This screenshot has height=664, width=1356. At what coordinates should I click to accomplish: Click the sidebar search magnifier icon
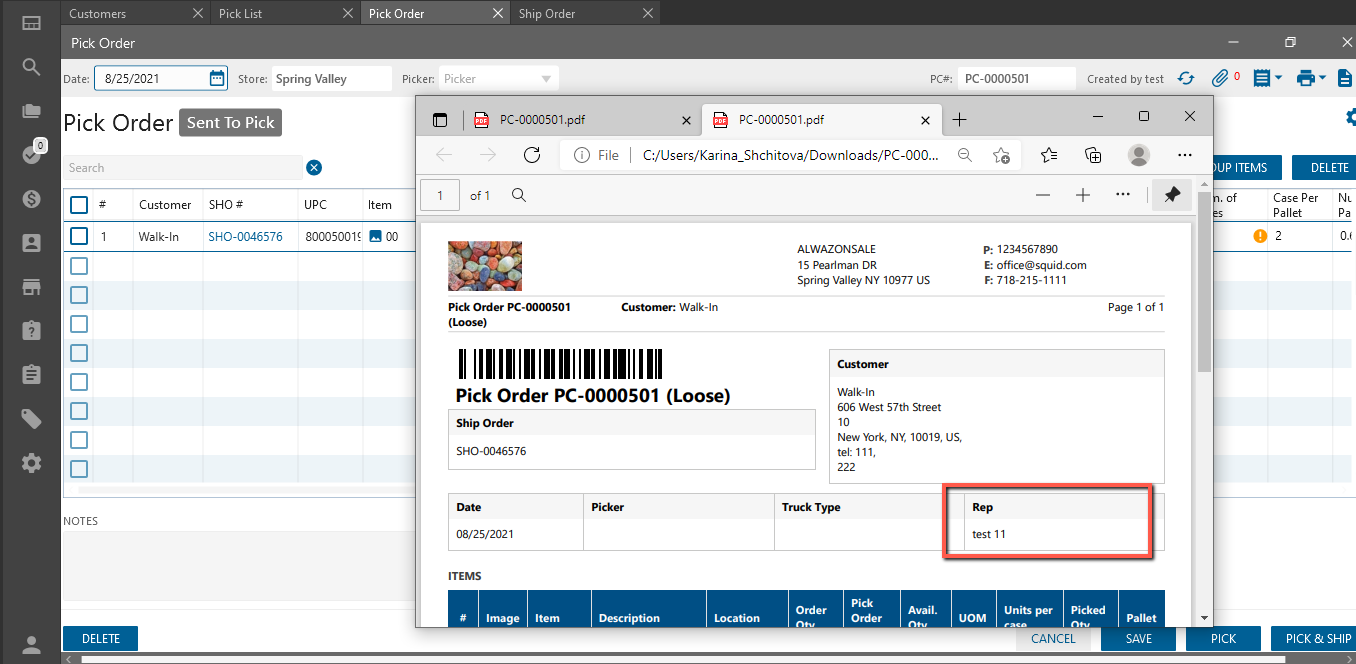tap(31, 67)
